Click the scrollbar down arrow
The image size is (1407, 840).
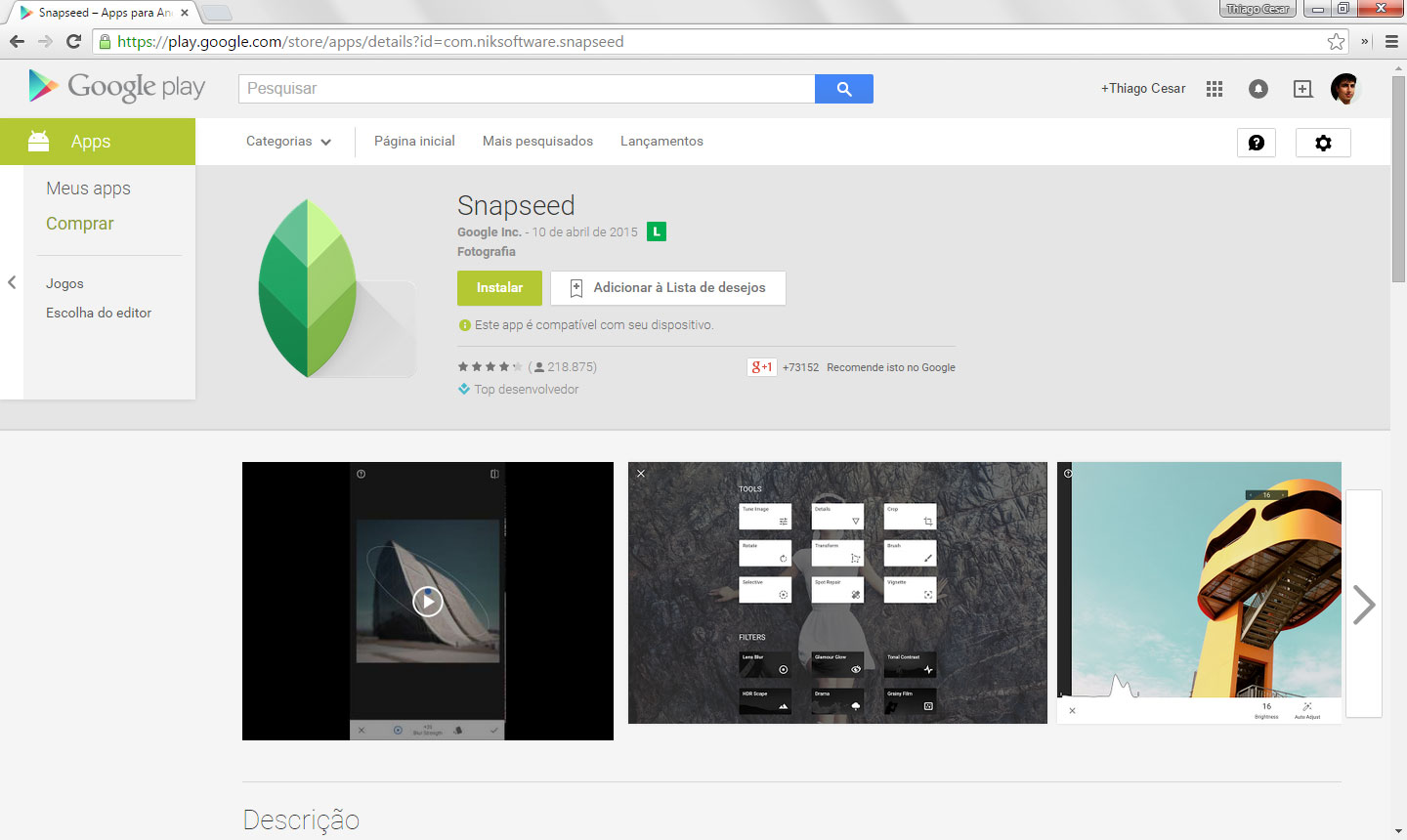click(1398, 831)
